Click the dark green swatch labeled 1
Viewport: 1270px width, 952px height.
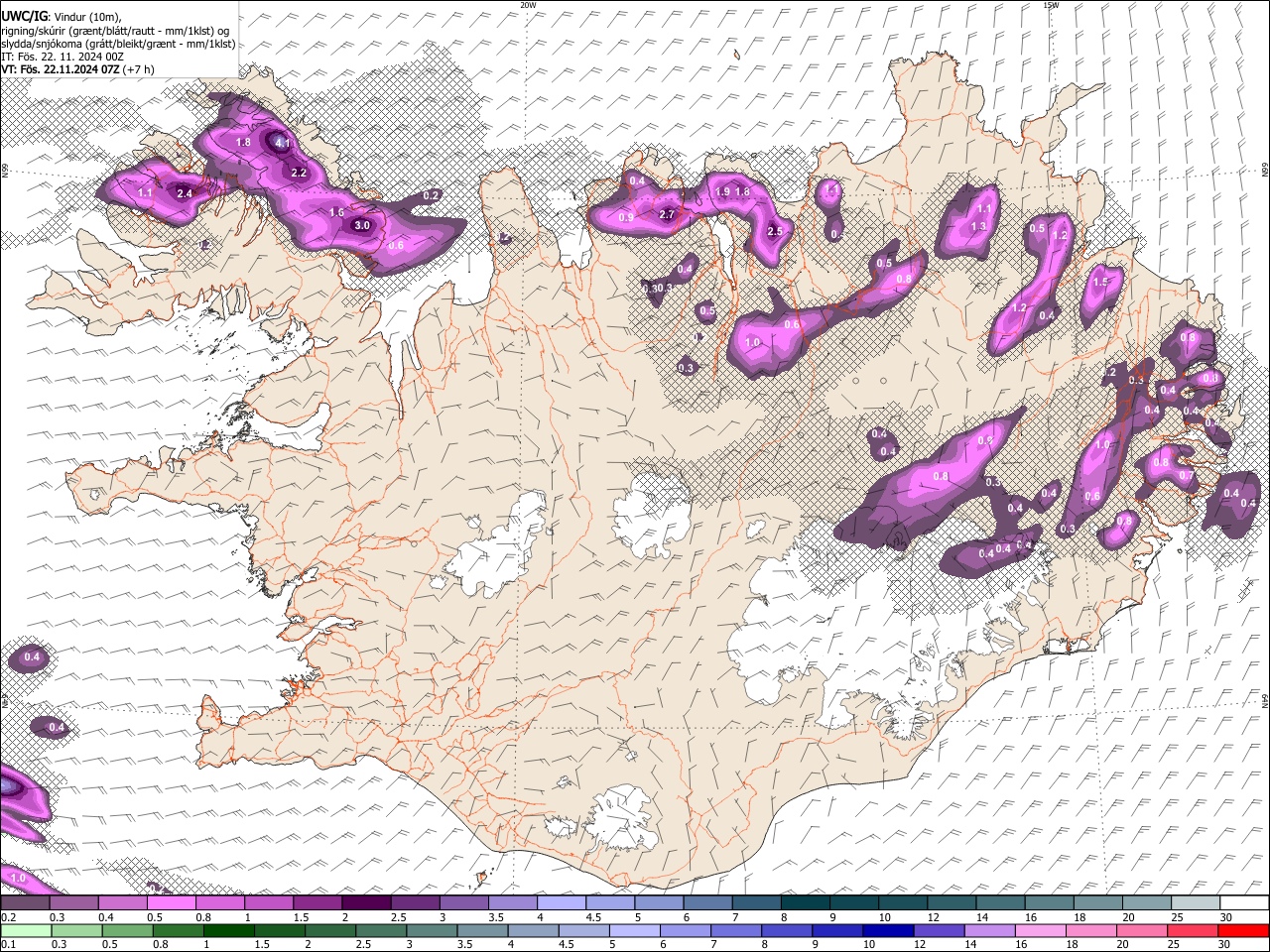click(229, 931)
